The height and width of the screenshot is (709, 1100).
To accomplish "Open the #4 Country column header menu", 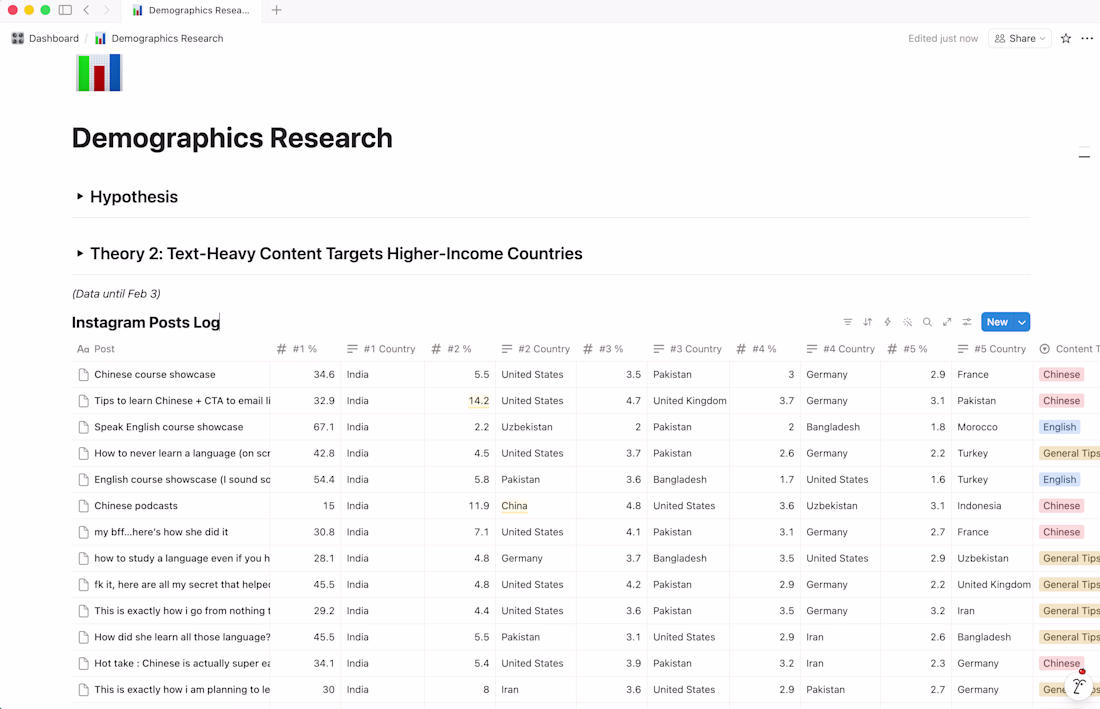I will pyautogui.click(x=840, y=349).
